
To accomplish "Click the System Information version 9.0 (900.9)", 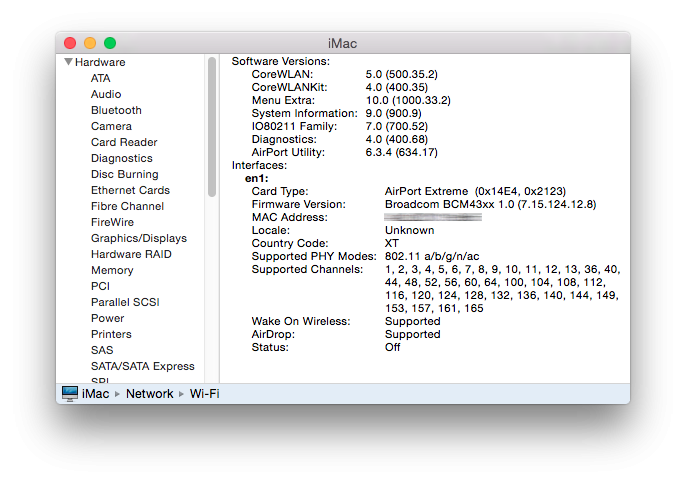I will click(x=393, y=113).
